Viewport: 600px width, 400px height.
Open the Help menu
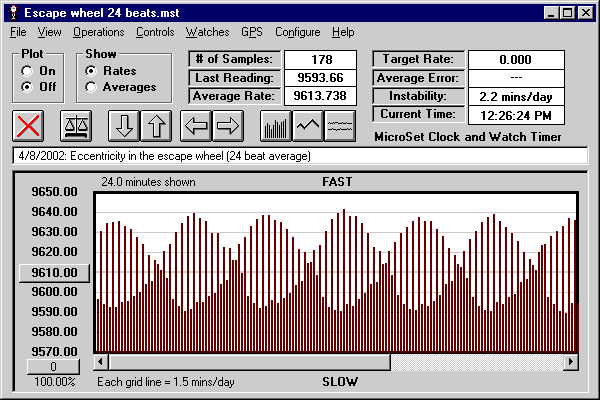point(343,32)
